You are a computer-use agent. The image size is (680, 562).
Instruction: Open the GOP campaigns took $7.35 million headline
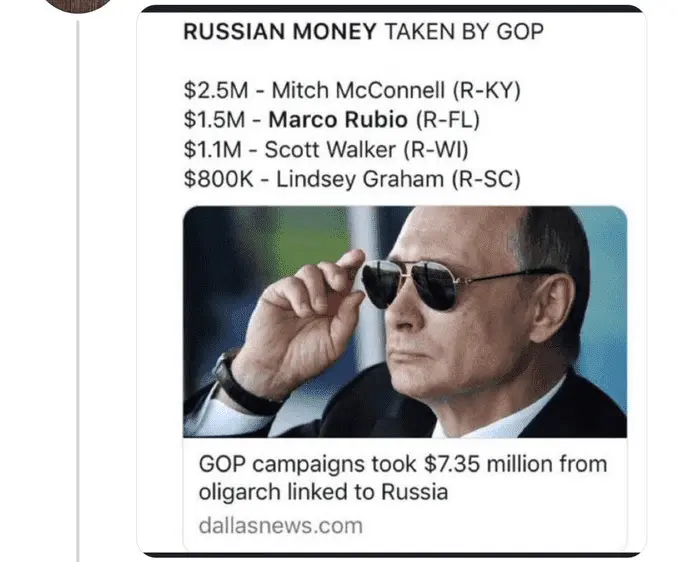click(x=402, y=465)
